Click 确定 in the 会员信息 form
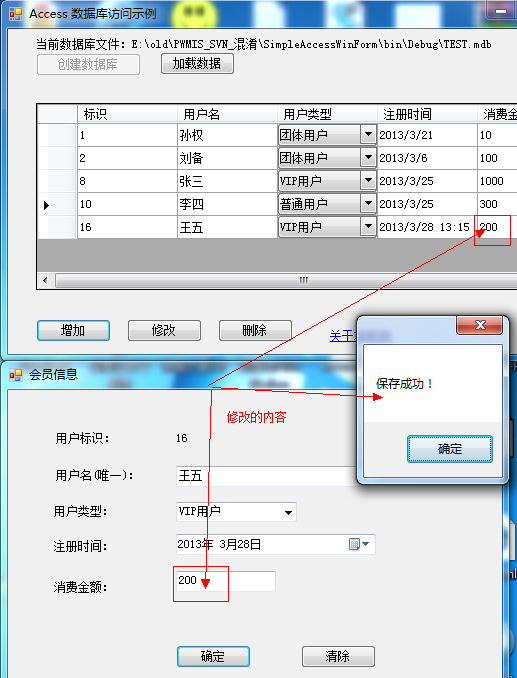This screenshot has width=517, height=678. click(213, 656)
